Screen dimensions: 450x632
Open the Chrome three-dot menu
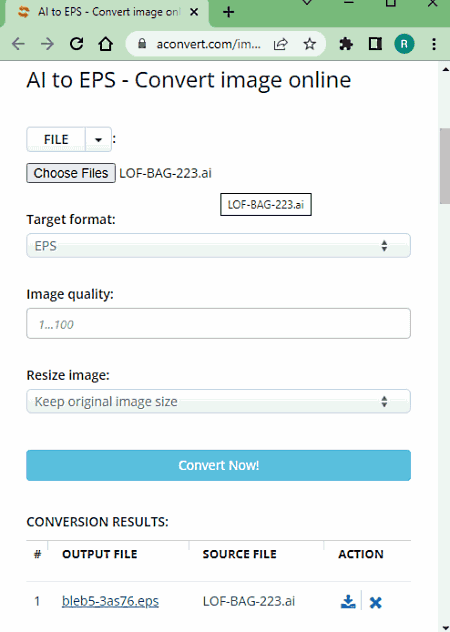pyautogui.click(x=434, y=44)
